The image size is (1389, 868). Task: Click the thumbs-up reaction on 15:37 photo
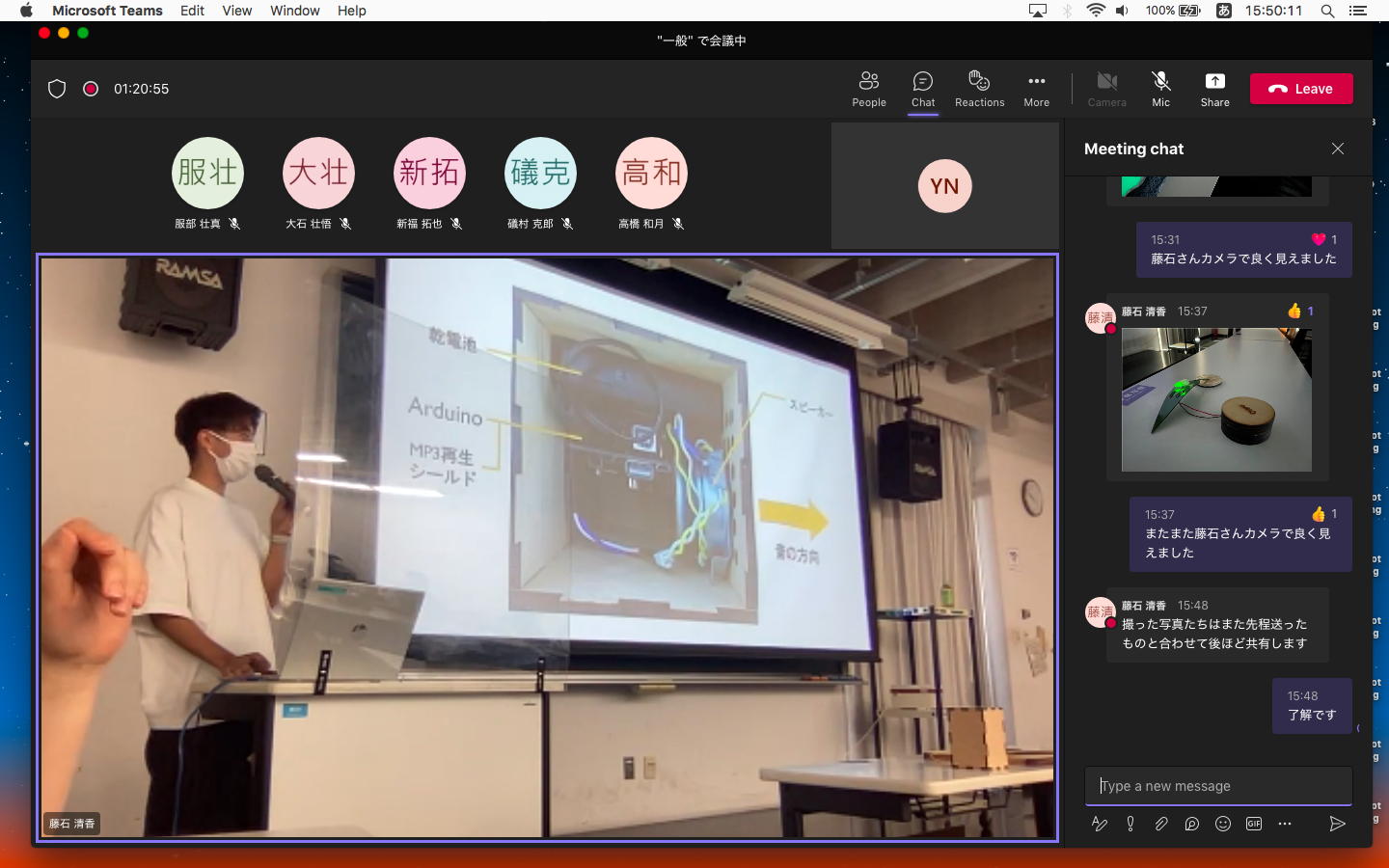tap(1300, 311)
